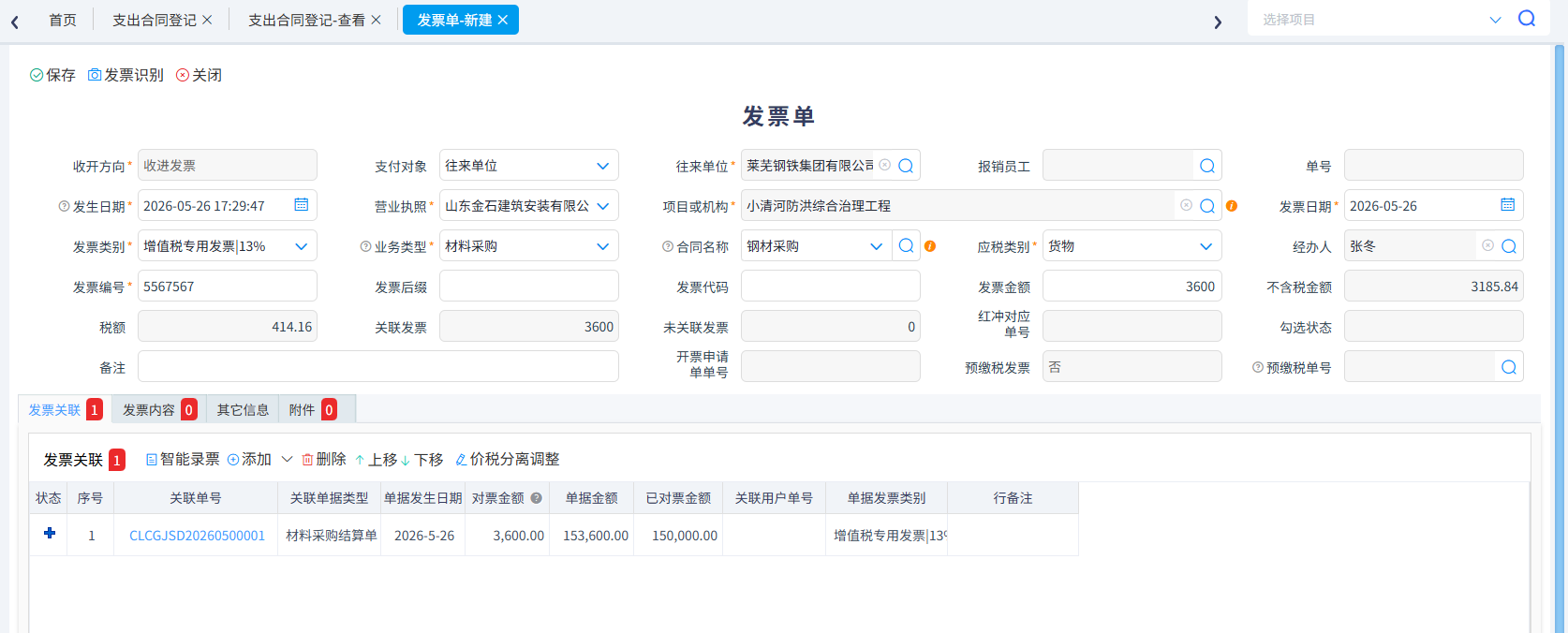The height and width of the screenshot is (633, 1568).
Task: Open the 应税类别 dropdown
Action: [x=1206, y=246]
